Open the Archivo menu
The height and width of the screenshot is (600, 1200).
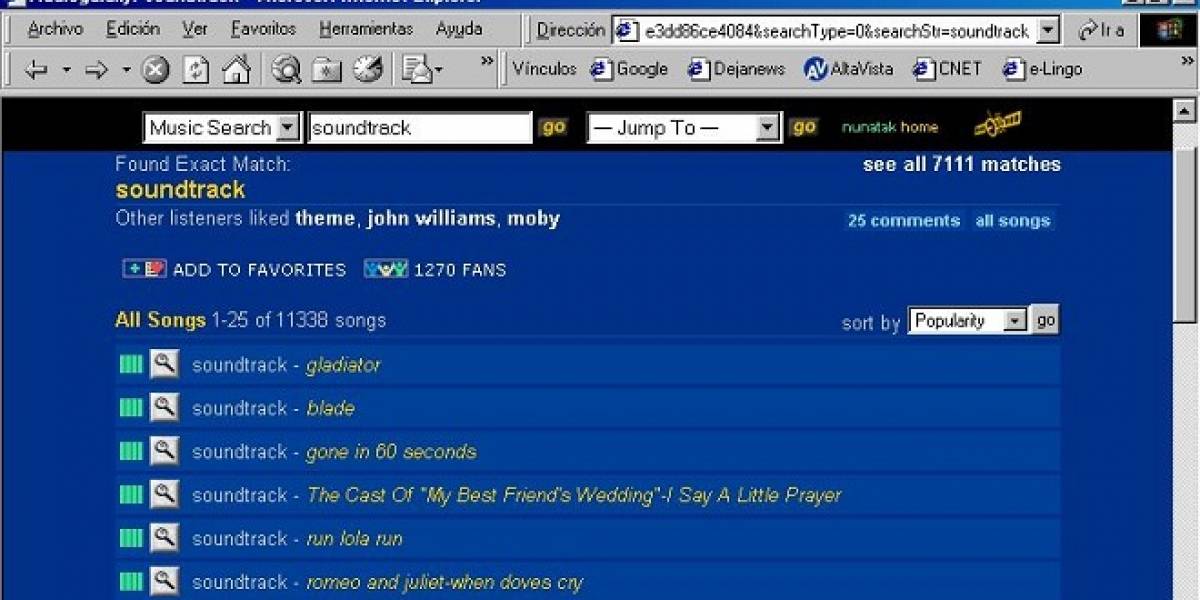point(56,29)
